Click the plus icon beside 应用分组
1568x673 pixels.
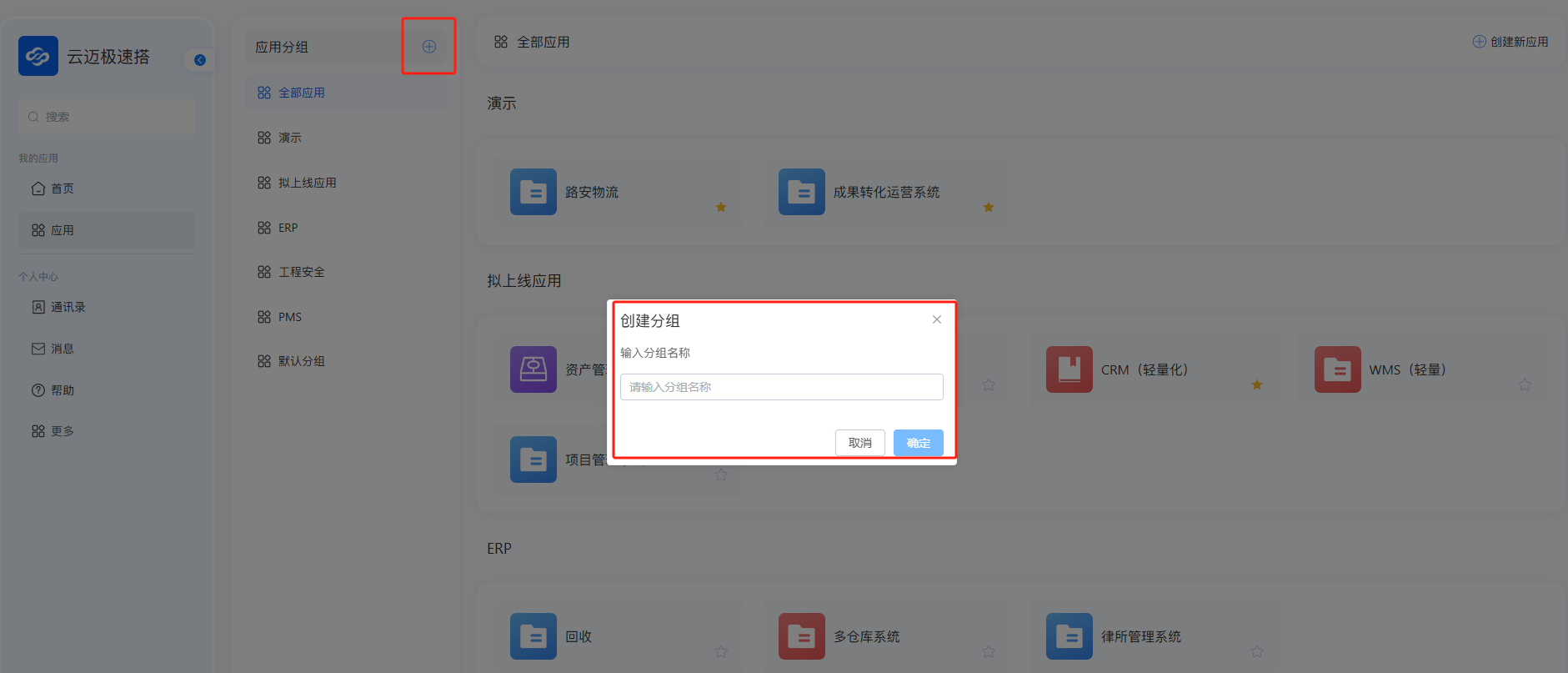[x=428, y=47]
